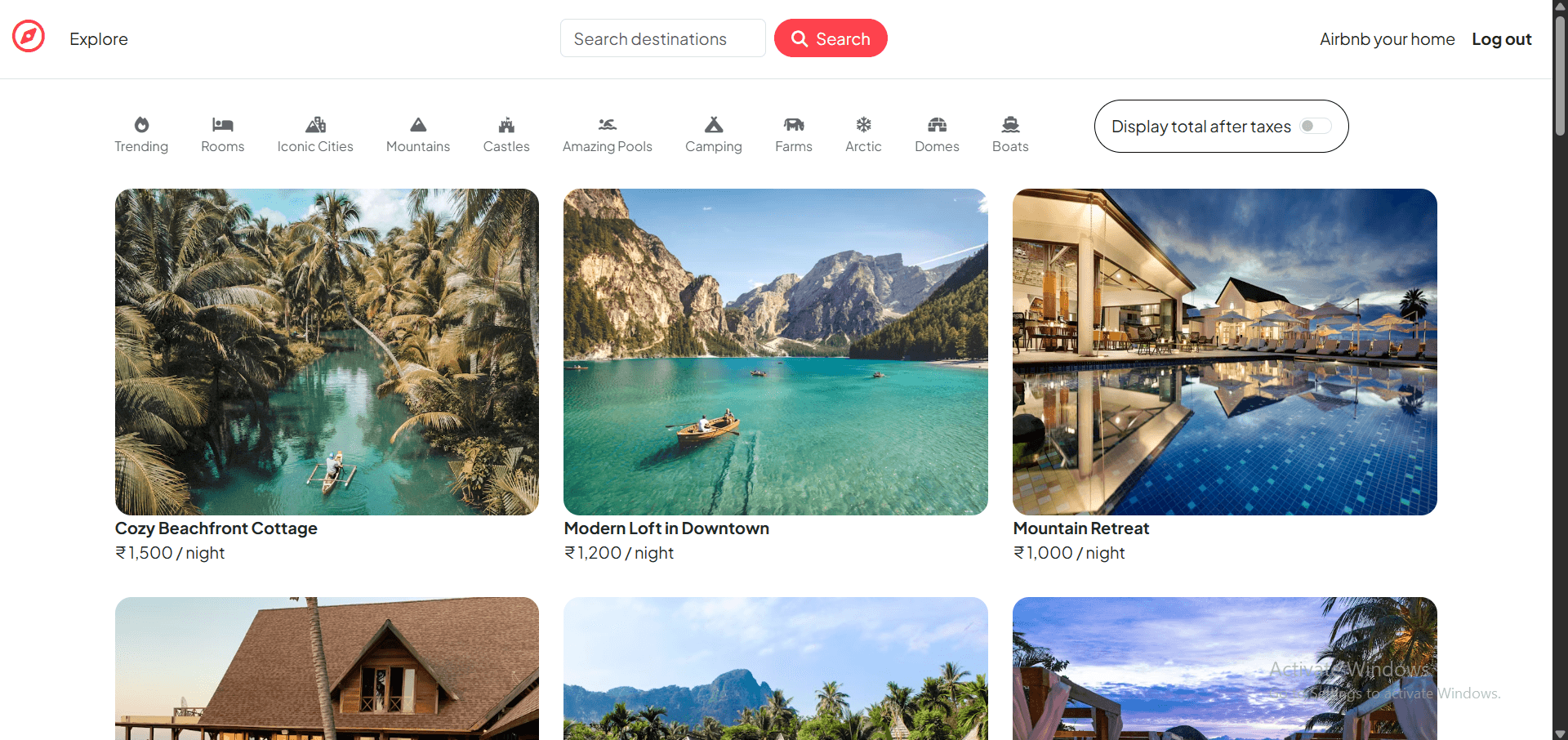The image size is (1568, 740).
Task: Click the ₹1,200 / night price
Action: pos(619,553)
